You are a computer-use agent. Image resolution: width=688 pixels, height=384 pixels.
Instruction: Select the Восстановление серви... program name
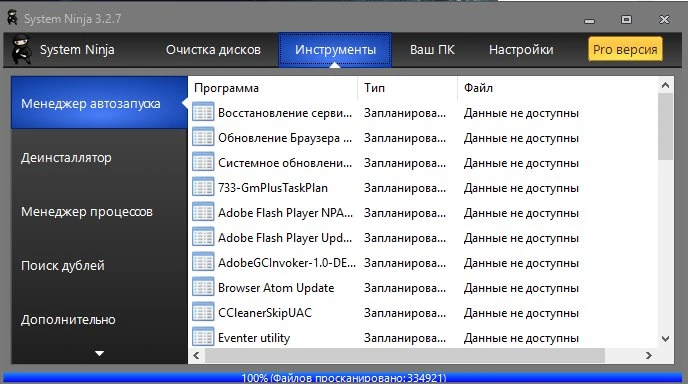point(285,113)
